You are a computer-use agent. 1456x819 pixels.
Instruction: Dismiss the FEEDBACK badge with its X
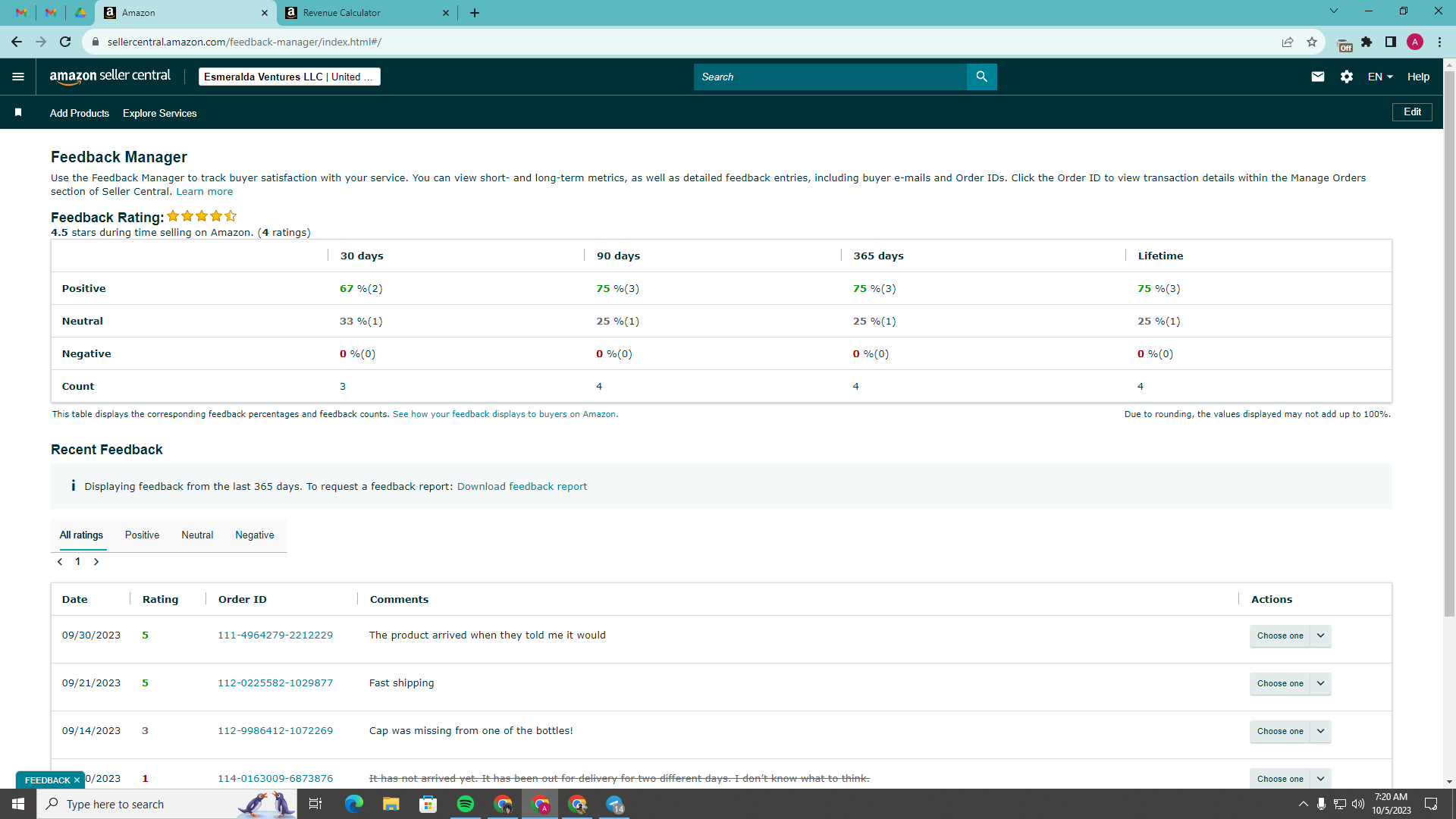pos(77,780)
